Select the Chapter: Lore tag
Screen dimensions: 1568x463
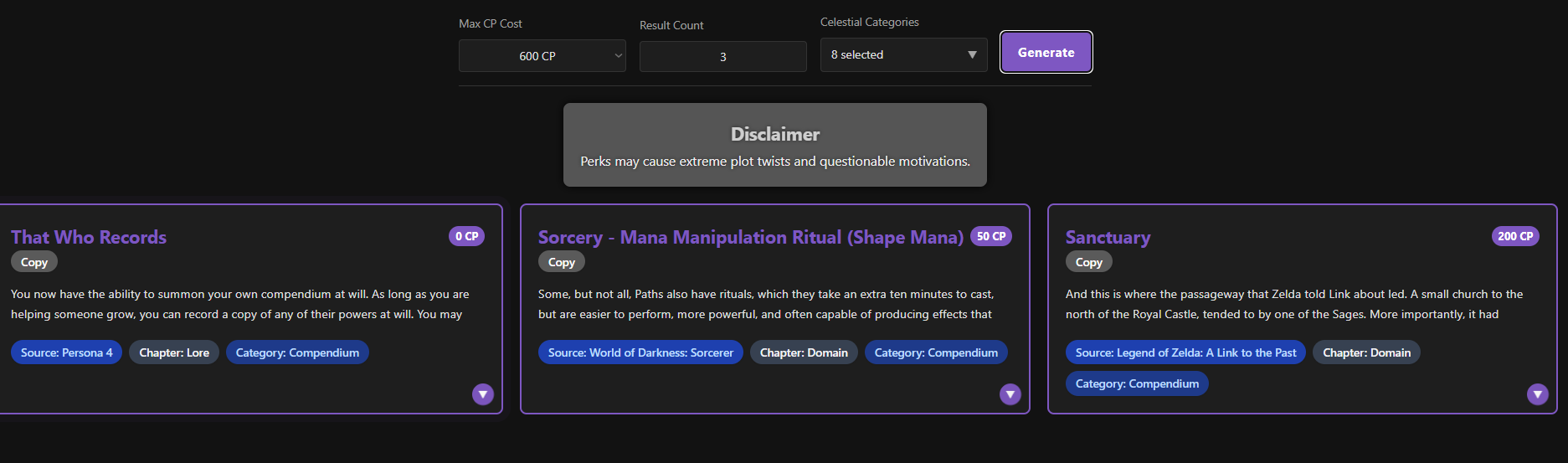[x=174, y=352]
